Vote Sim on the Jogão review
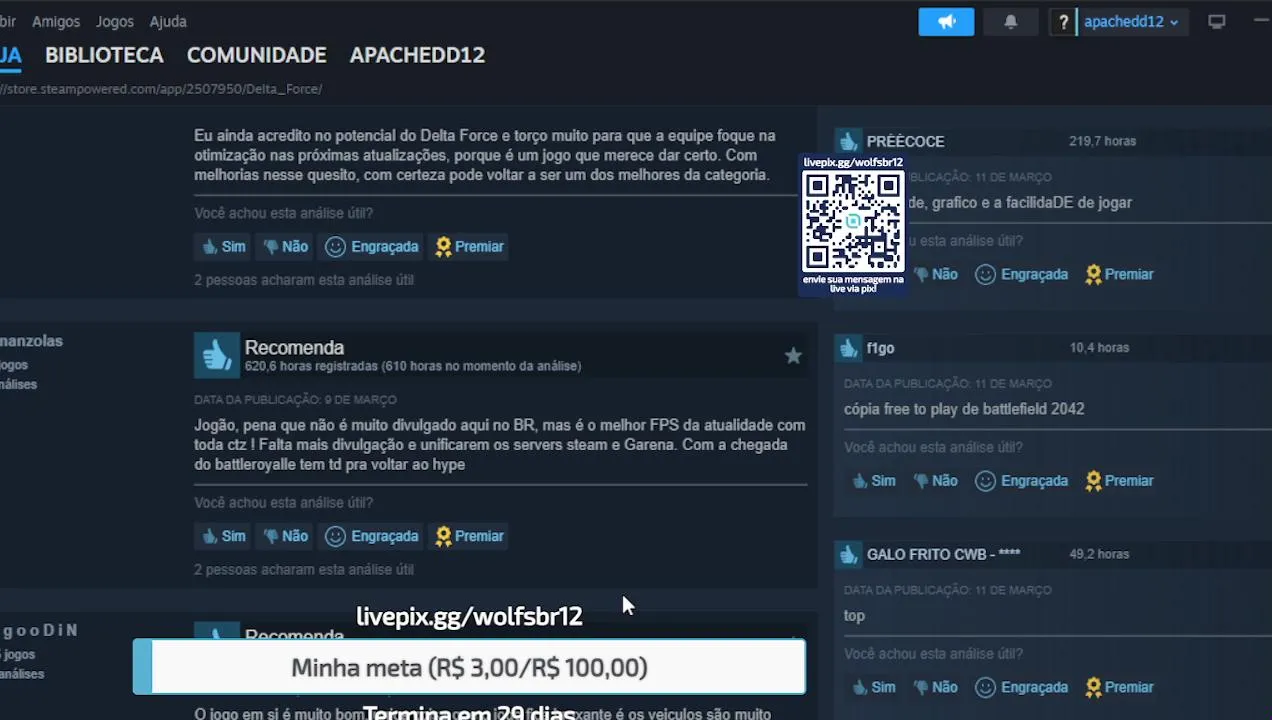1272x720 pixels. pyautogui.click(x=223, y=536)
